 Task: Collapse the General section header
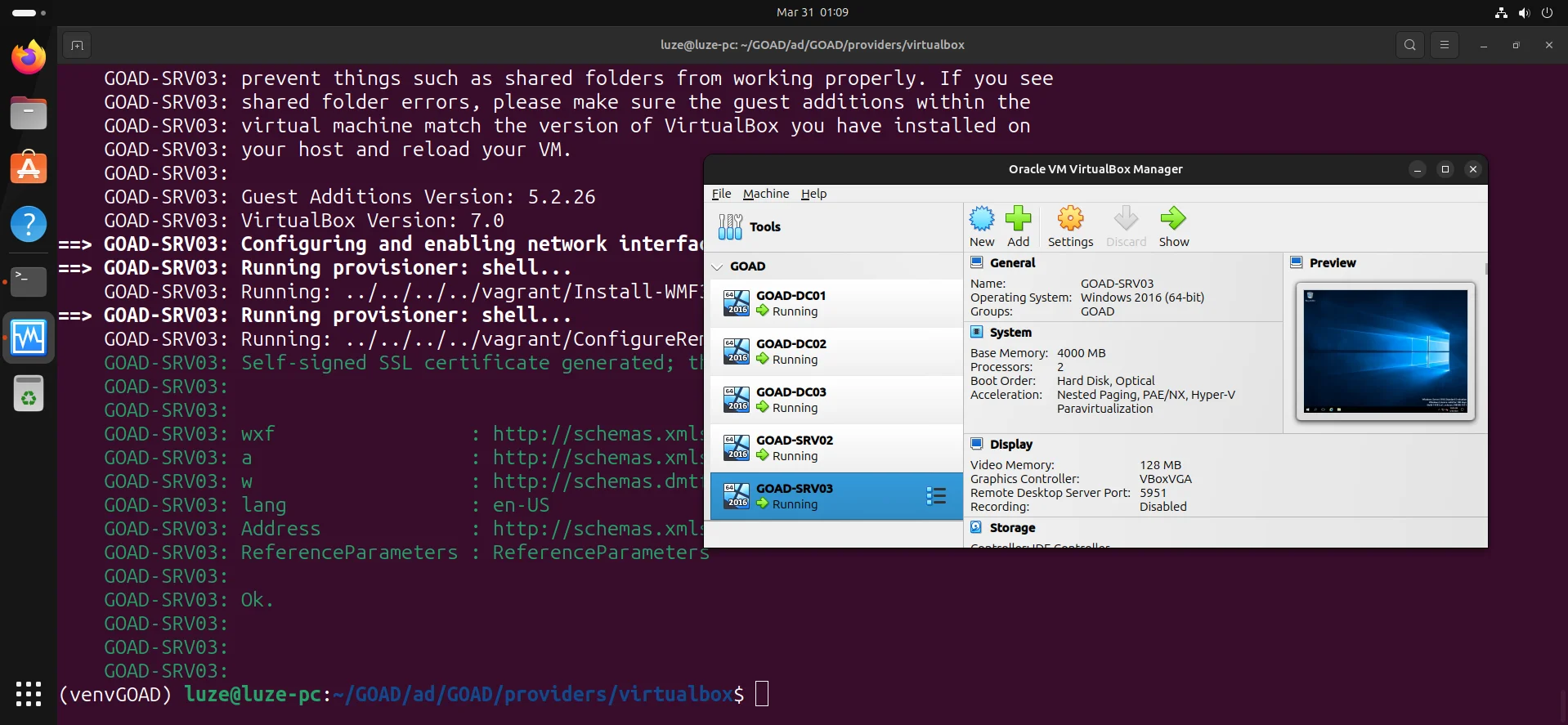click(x=1012, y=263)
